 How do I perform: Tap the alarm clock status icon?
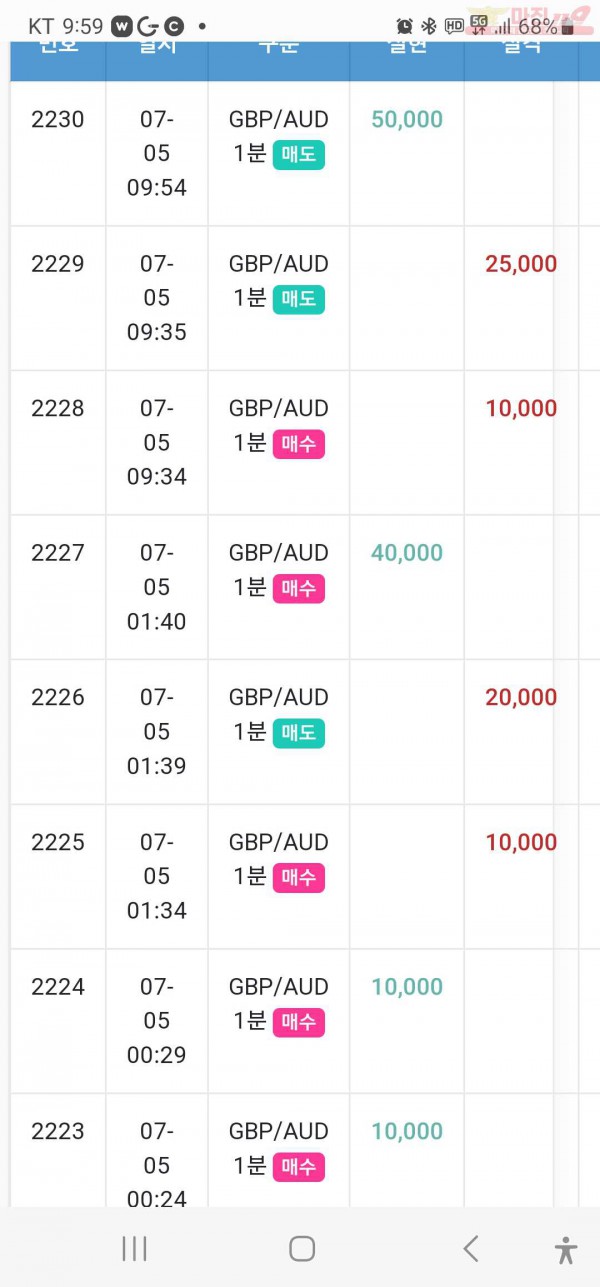[x=404, y=26]
